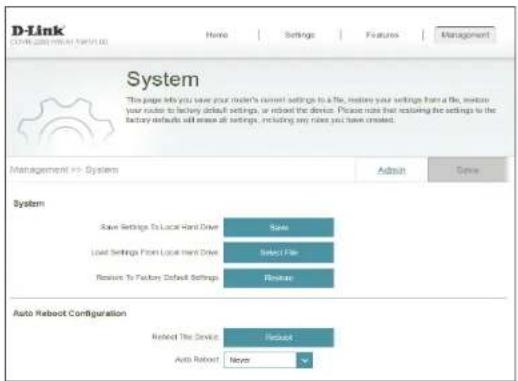
Task: Click the gear System page icon
Action: (x=66, y=122)
